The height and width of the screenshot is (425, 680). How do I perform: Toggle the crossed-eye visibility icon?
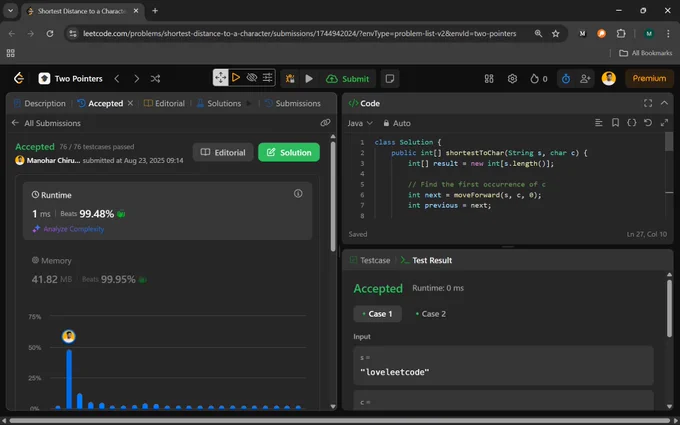[x=252, y=78]
